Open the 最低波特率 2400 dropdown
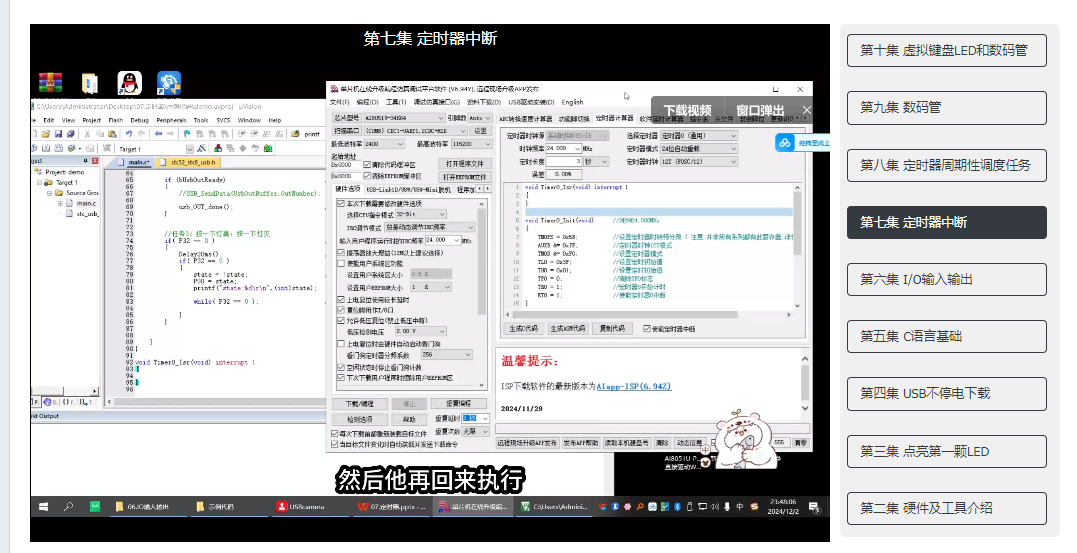The image size is (1077, 553). coord(385,144)
